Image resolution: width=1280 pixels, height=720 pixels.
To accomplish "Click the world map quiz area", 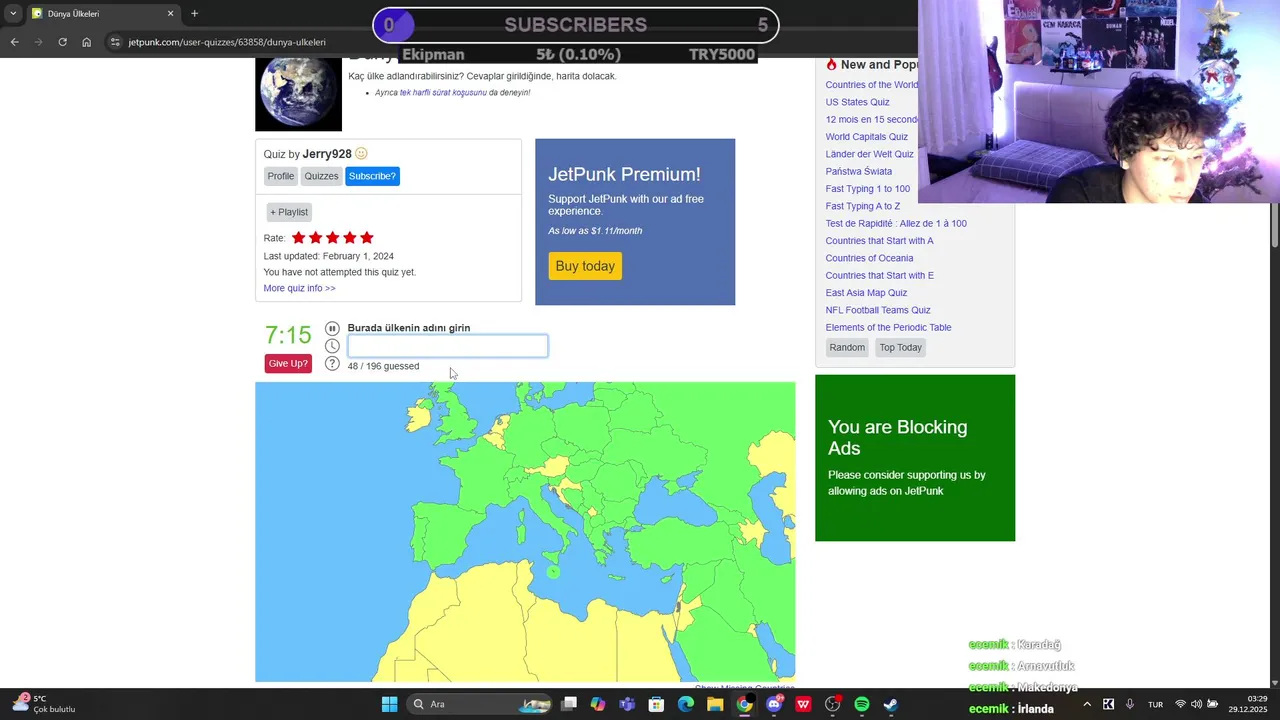I will [x=525, y=532].
